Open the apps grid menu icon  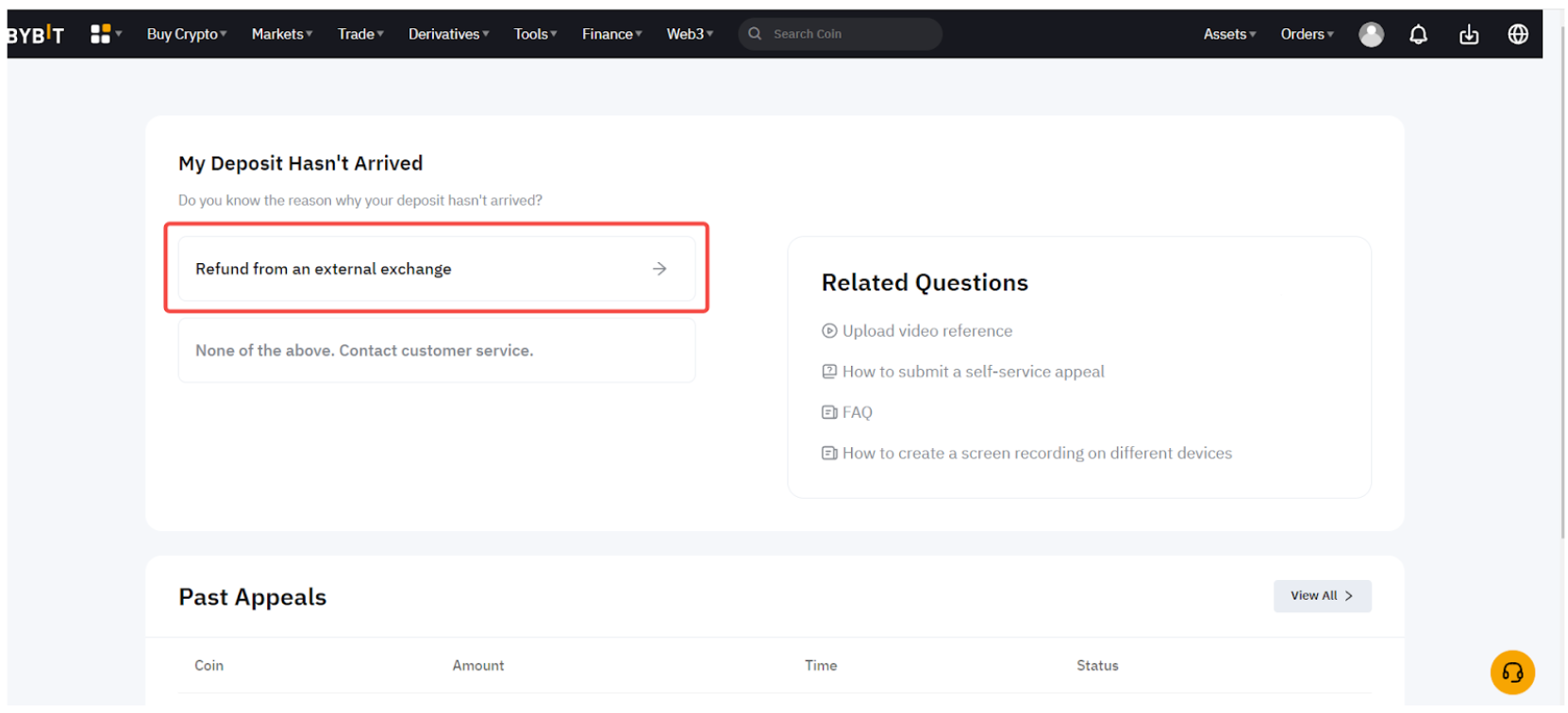point(100,34)
